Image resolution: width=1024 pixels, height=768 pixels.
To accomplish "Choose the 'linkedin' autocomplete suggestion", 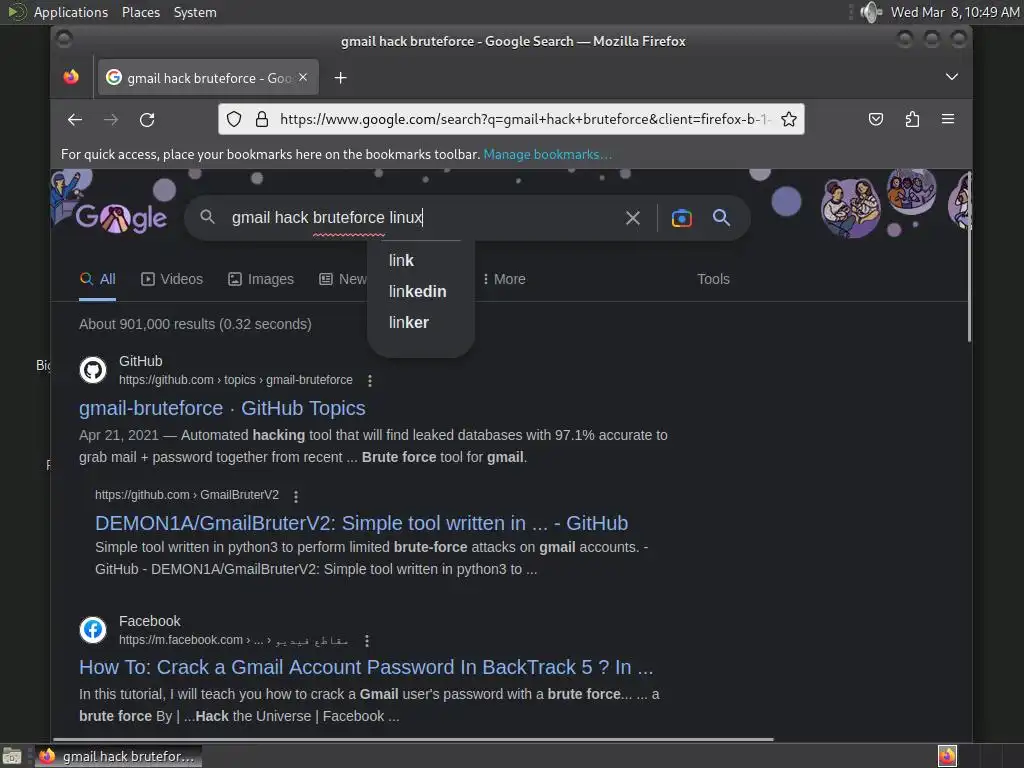I will [x=421, y=291].
